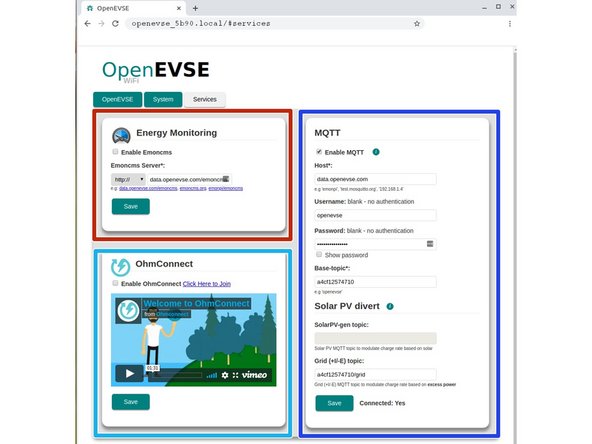Click the Base-topic input field

(x=375, y=282)
